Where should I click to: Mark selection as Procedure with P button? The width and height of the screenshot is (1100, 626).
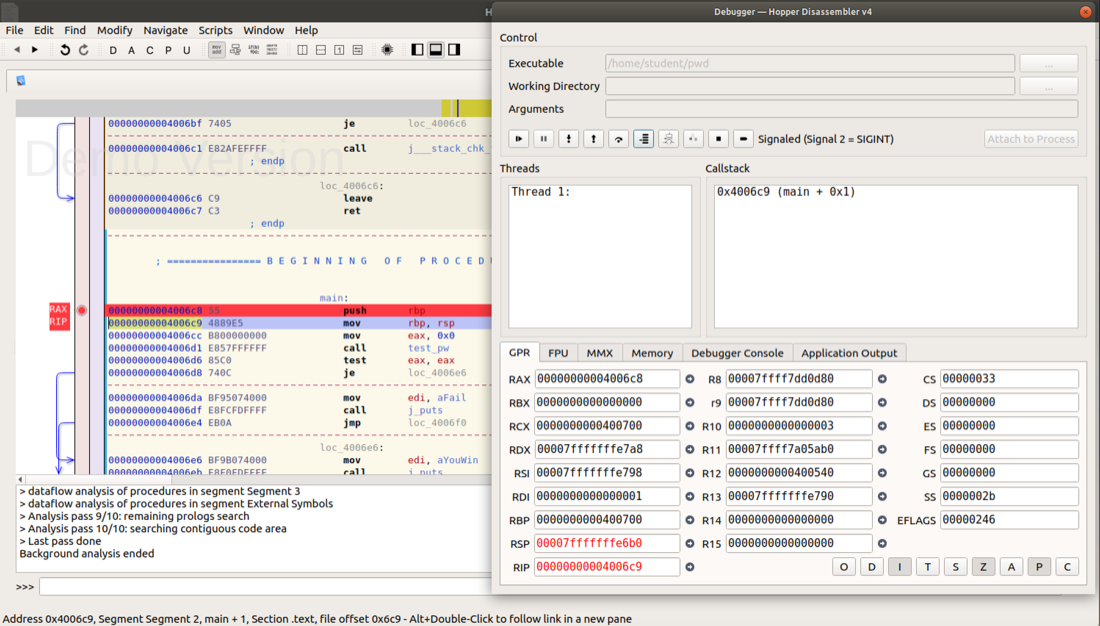pos(168,50)
